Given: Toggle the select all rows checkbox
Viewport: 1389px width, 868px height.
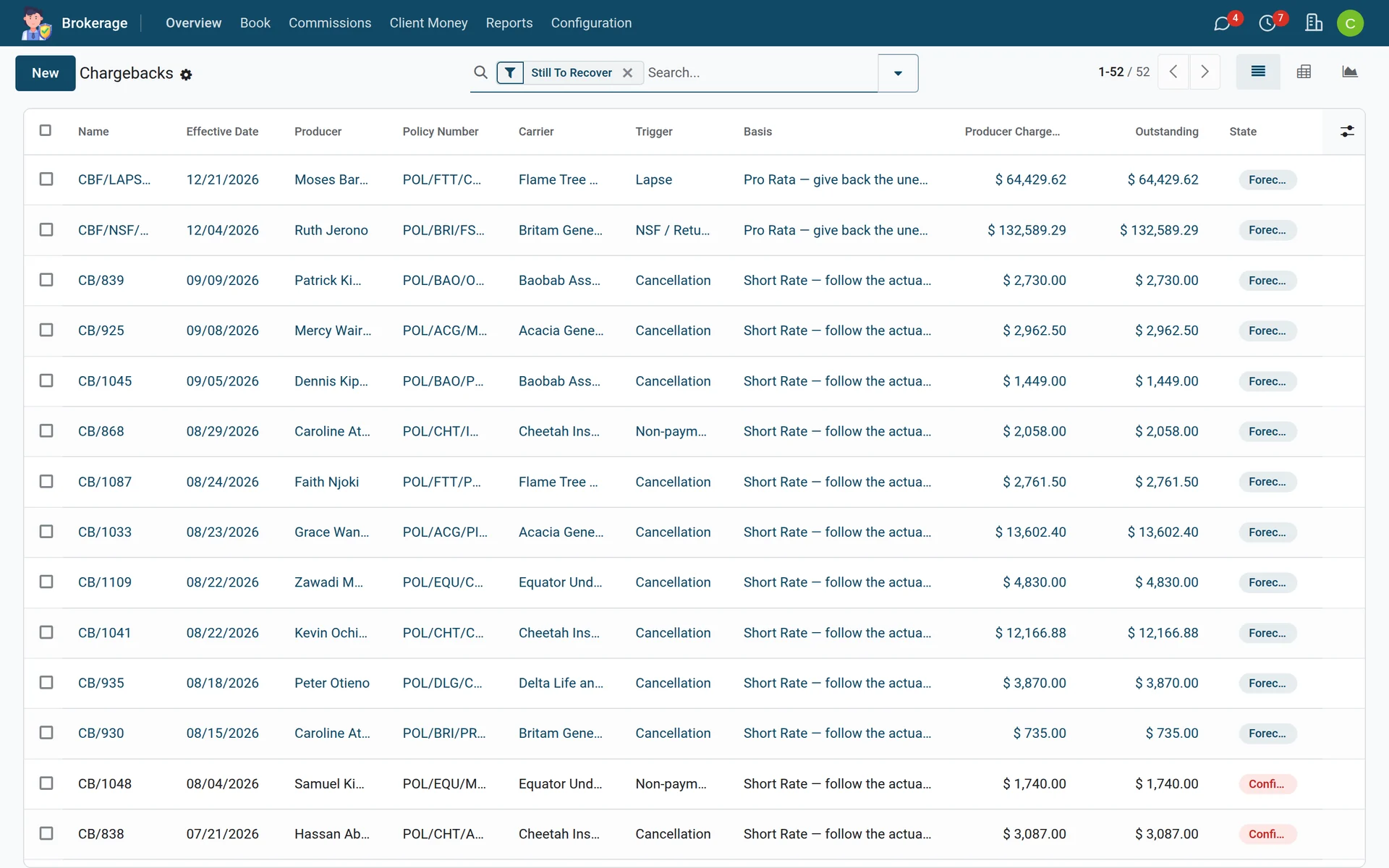Looking at the screenshot, I should pos(46,130).
